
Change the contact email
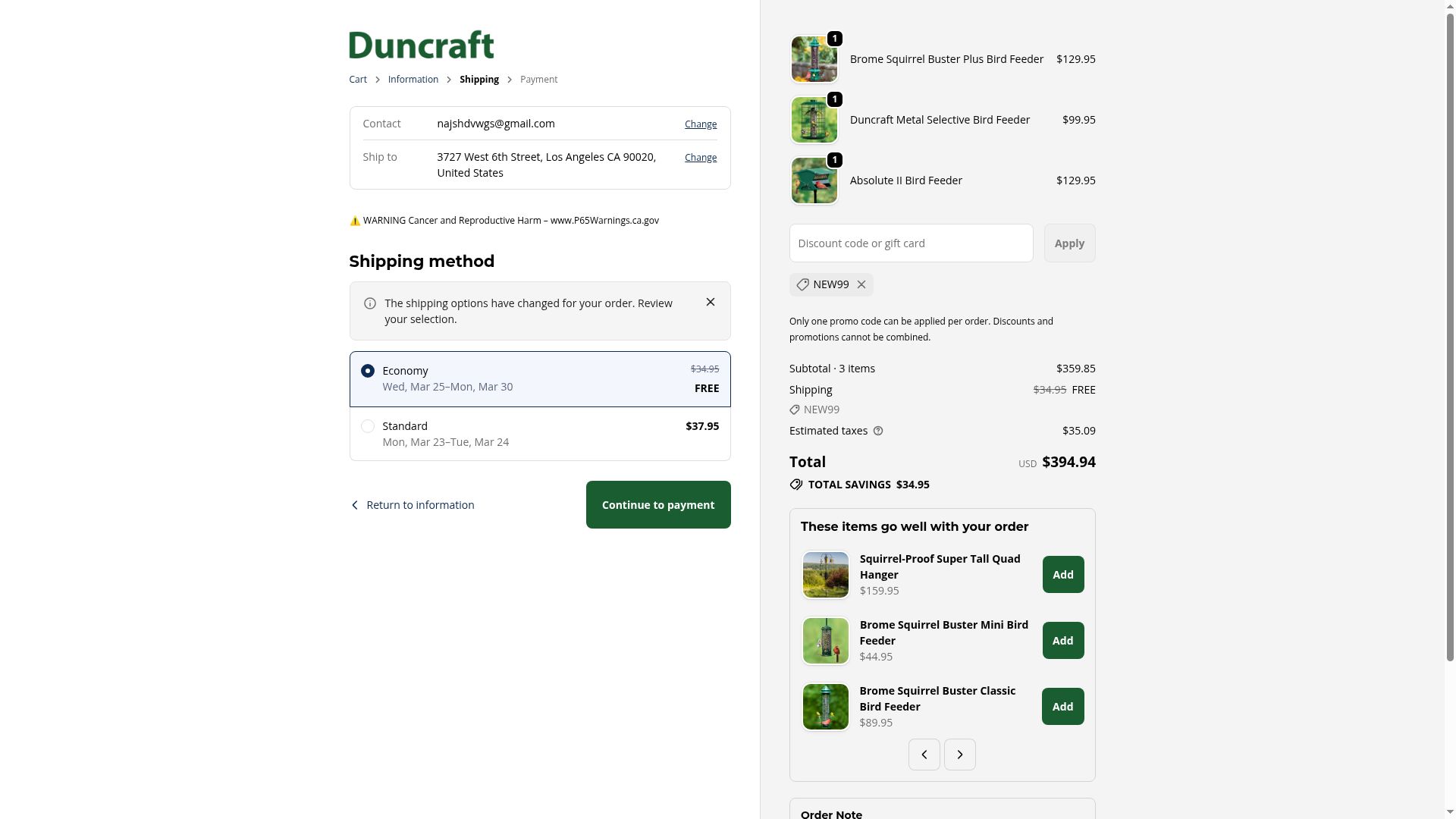[x=701, y=124]
